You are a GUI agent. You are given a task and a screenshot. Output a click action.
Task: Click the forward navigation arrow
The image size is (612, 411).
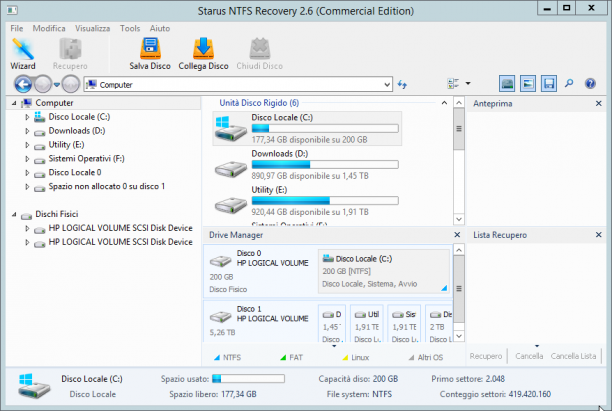pyautogui.click(x=43, y=84)
